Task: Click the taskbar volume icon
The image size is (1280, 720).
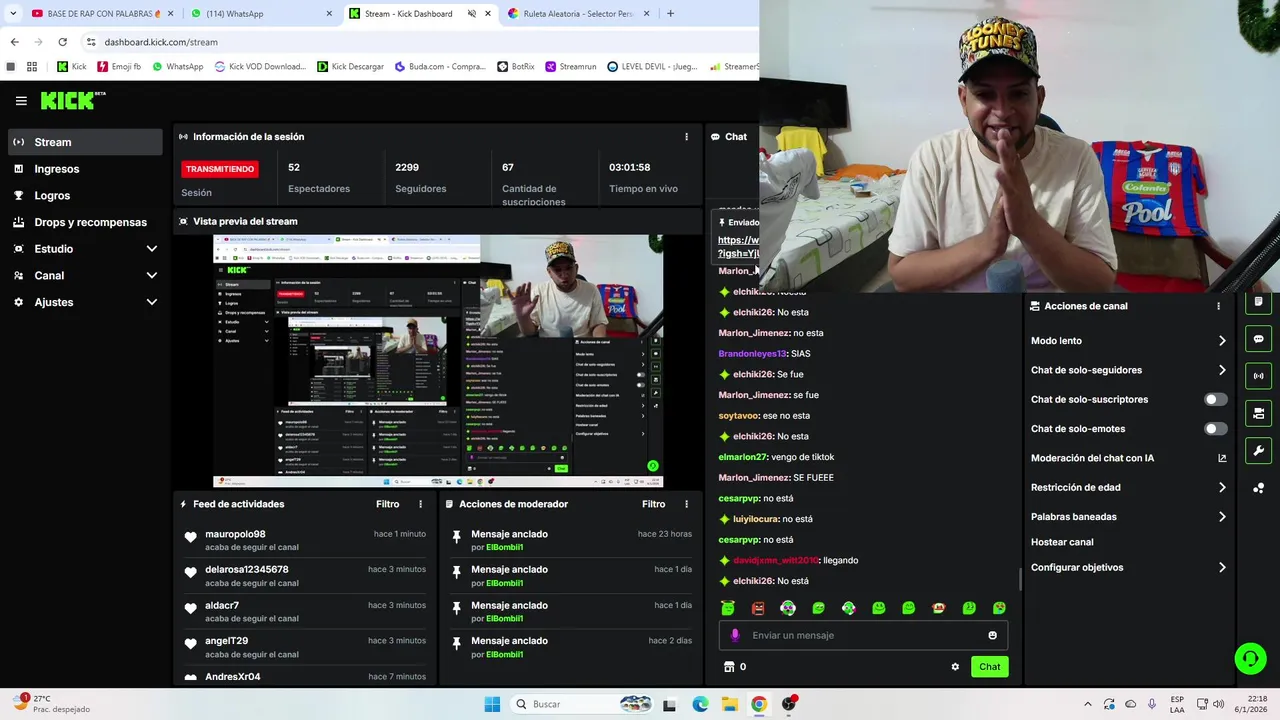Action: (1219, 704)
